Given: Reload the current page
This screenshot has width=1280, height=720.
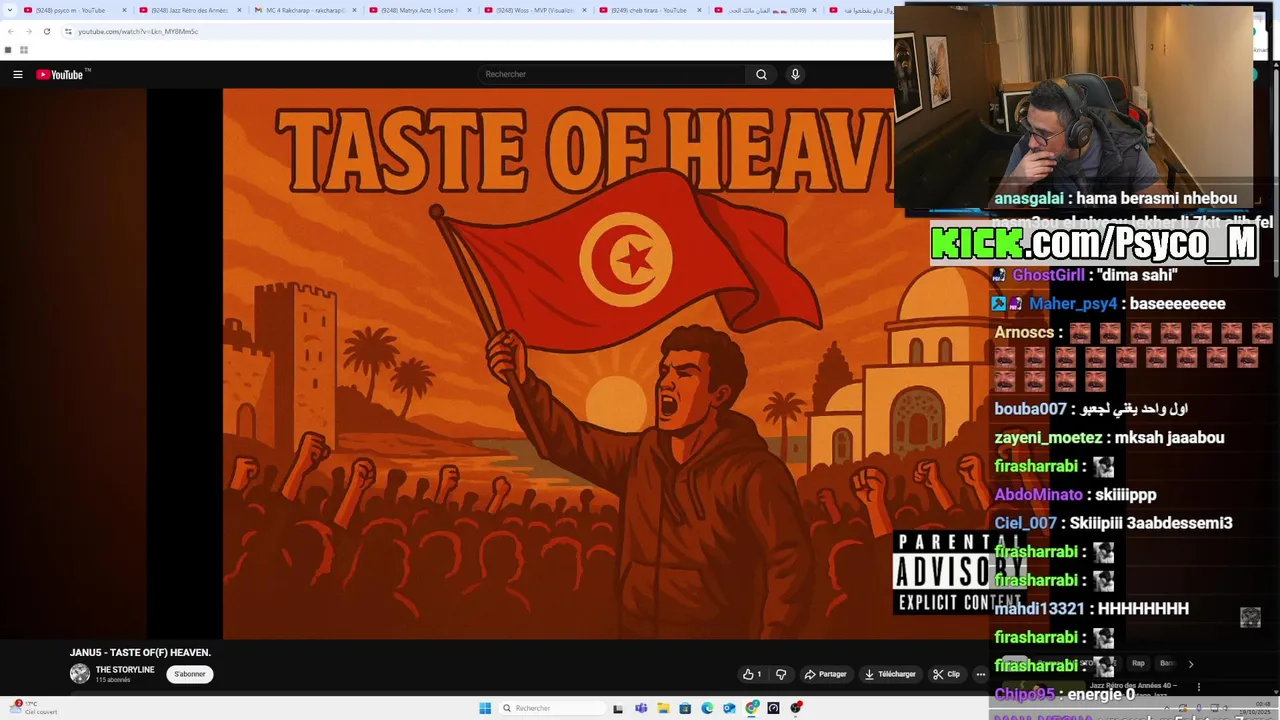Looking at the screenshot, I should tap(46, 31).
